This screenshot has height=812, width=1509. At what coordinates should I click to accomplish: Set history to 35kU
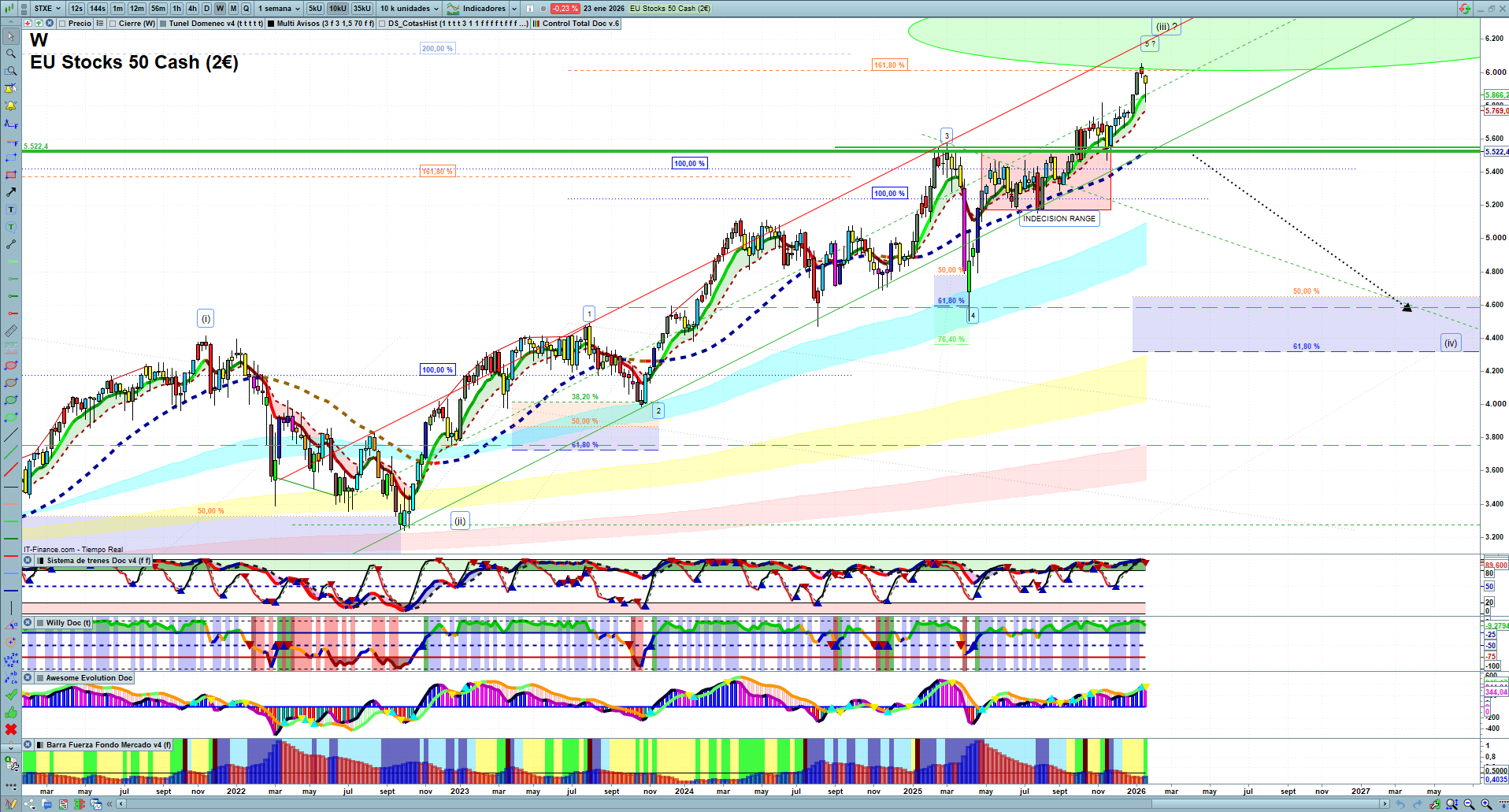click(362, 9)
